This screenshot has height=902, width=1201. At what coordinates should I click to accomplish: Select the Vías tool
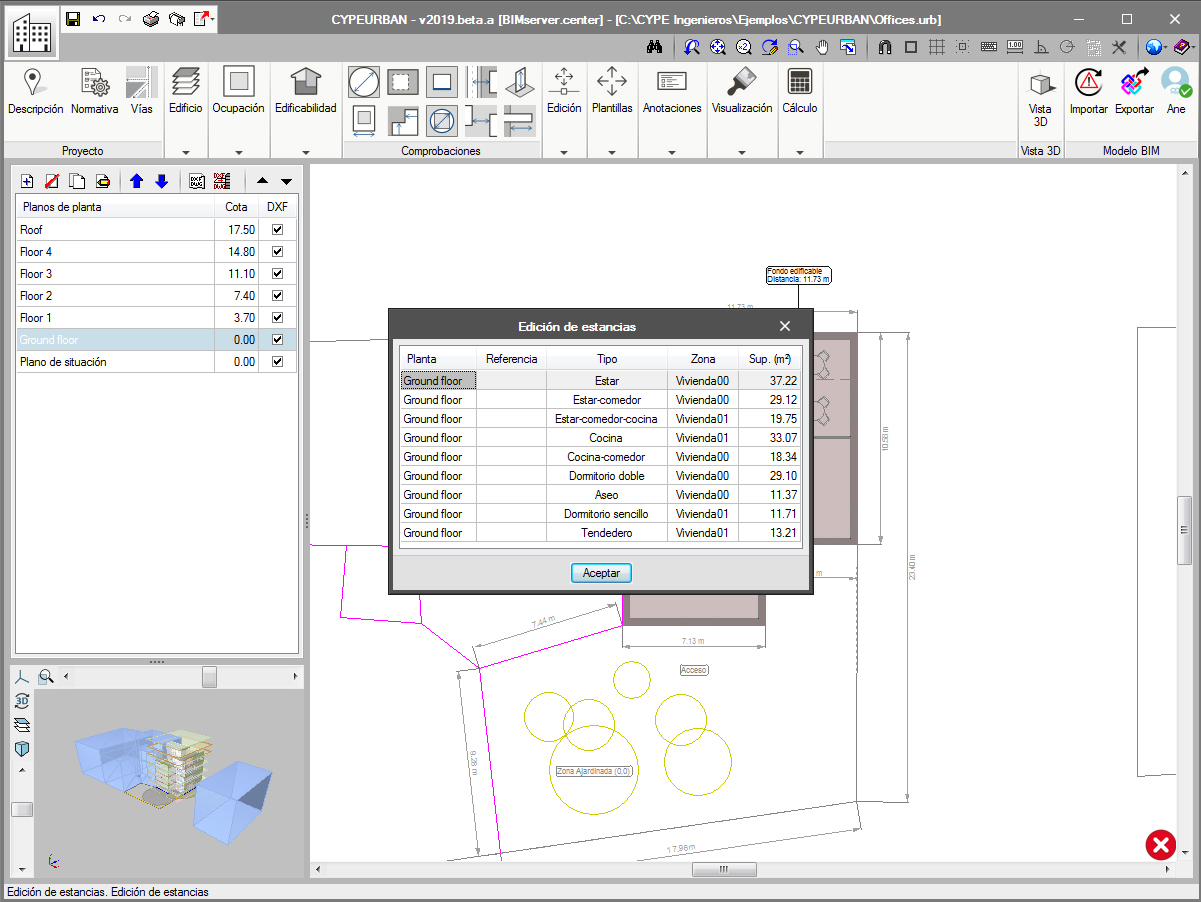[x=142, y=92]
